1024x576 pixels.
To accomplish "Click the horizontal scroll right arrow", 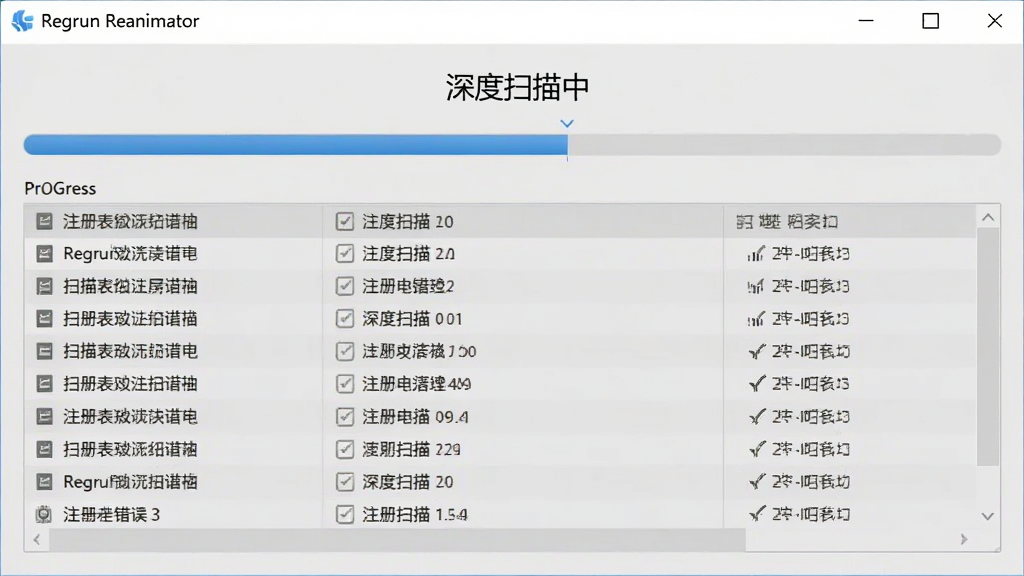I will [964, 539].
